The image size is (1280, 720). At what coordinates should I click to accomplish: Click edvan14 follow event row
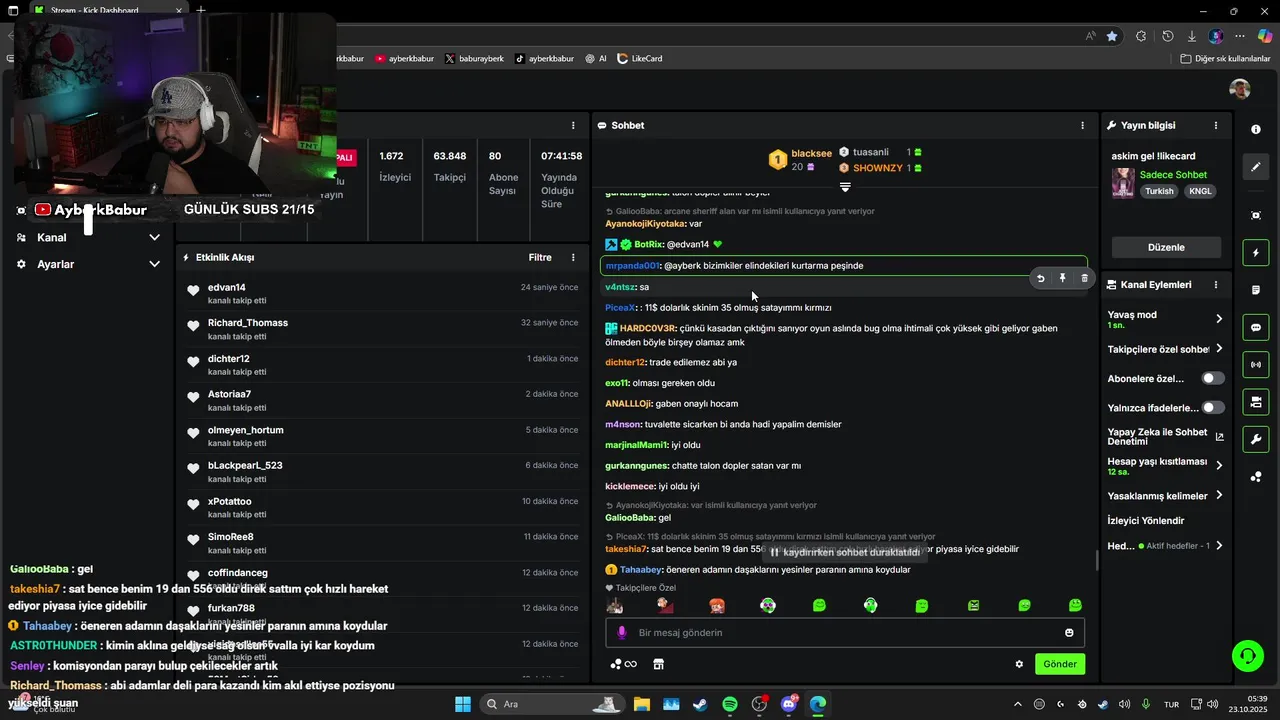pos(382,293)
